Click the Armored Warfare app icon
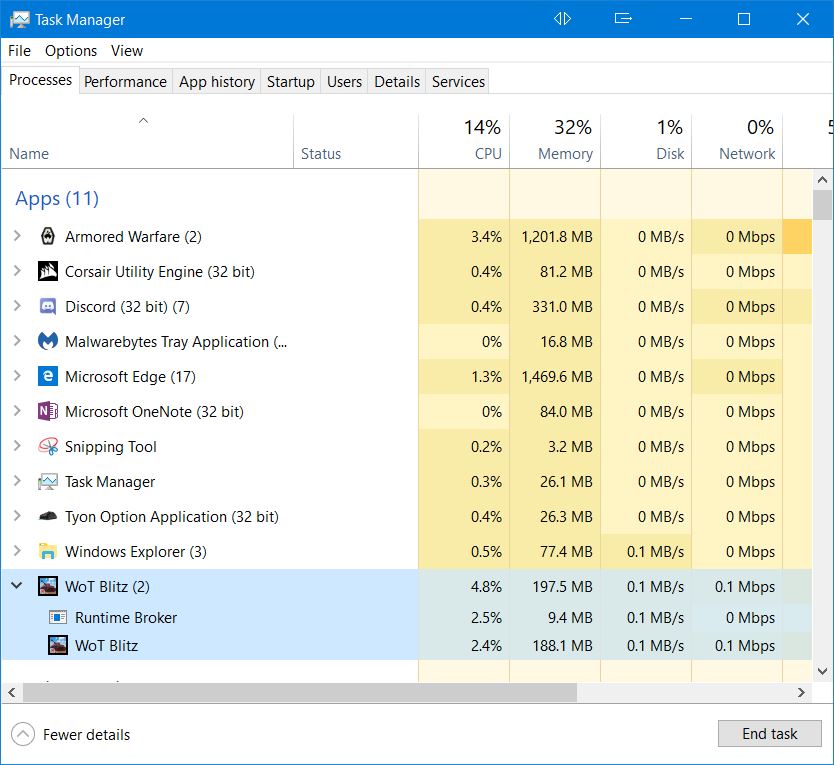This screenshot has height=765, width=834. pyautogui.click(x=48, y=236)
